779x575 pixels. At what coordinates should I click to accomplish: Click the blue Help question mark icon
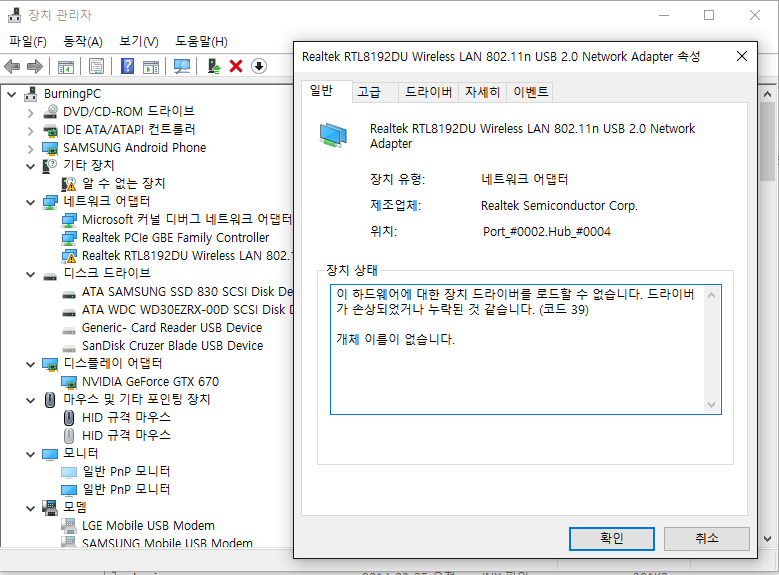pyautogui.click(x=128, y=66)
